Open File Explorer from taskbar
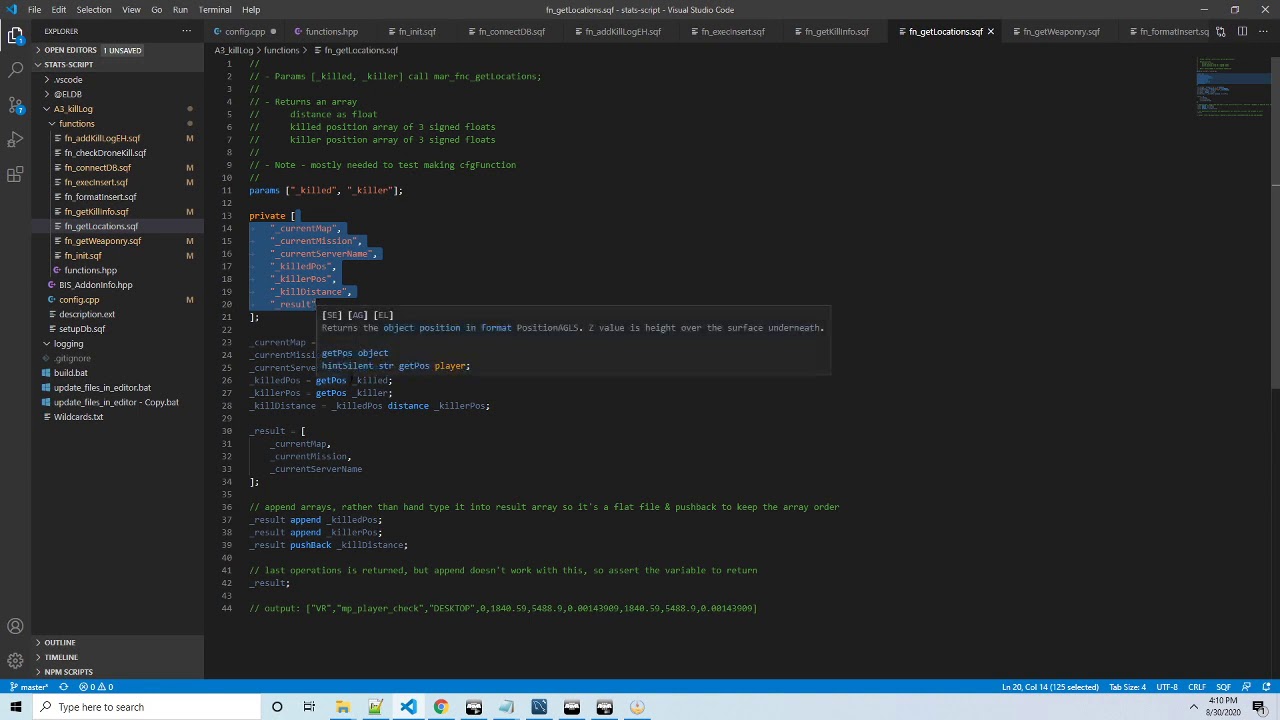This screenshot has height=720, width=1280. click(x=342, y=707)
